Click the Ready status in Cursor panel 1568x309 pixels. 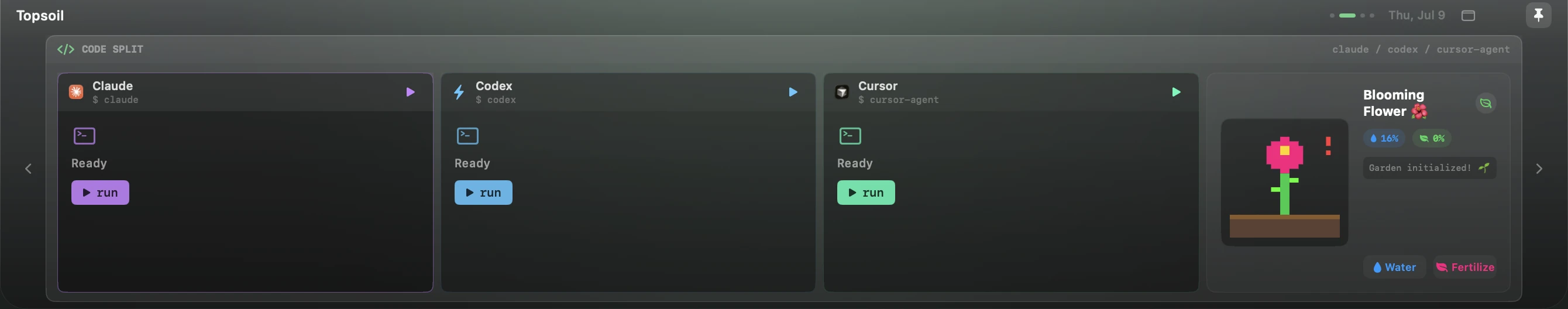coord(855,164)
